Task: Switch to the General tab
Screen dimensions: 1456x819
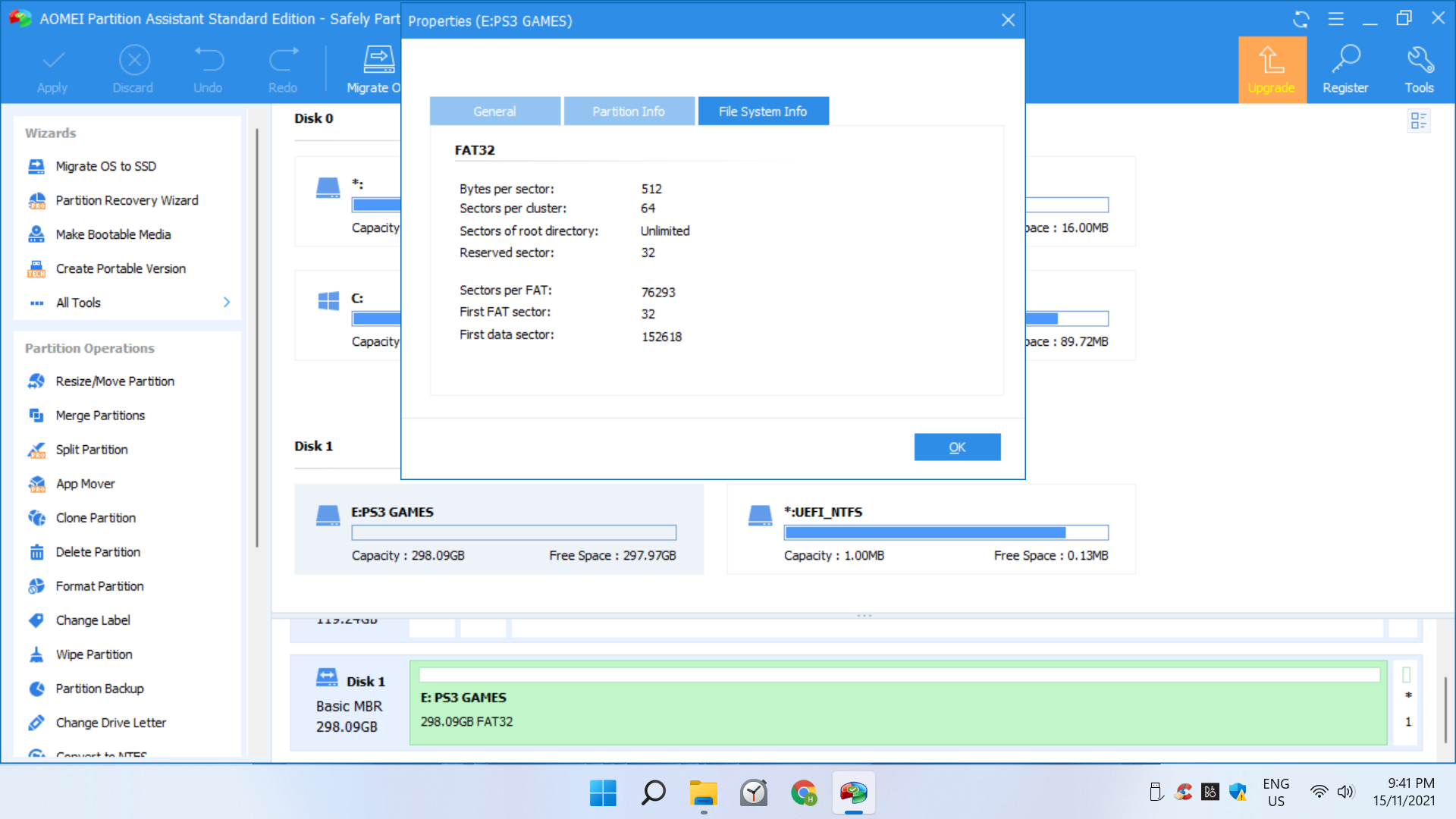Action: [495, 111]
